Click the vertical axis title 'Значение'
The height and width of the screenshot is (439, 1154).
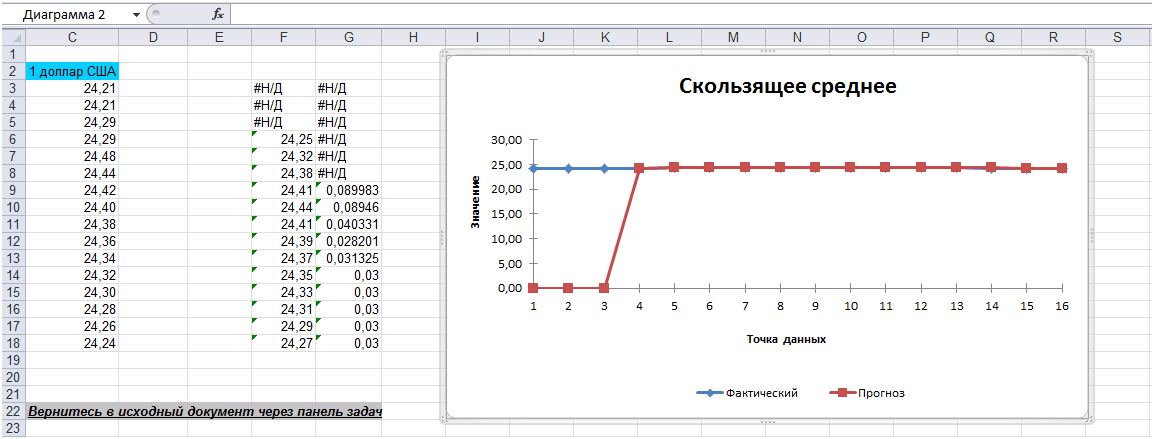pos(475,203)
